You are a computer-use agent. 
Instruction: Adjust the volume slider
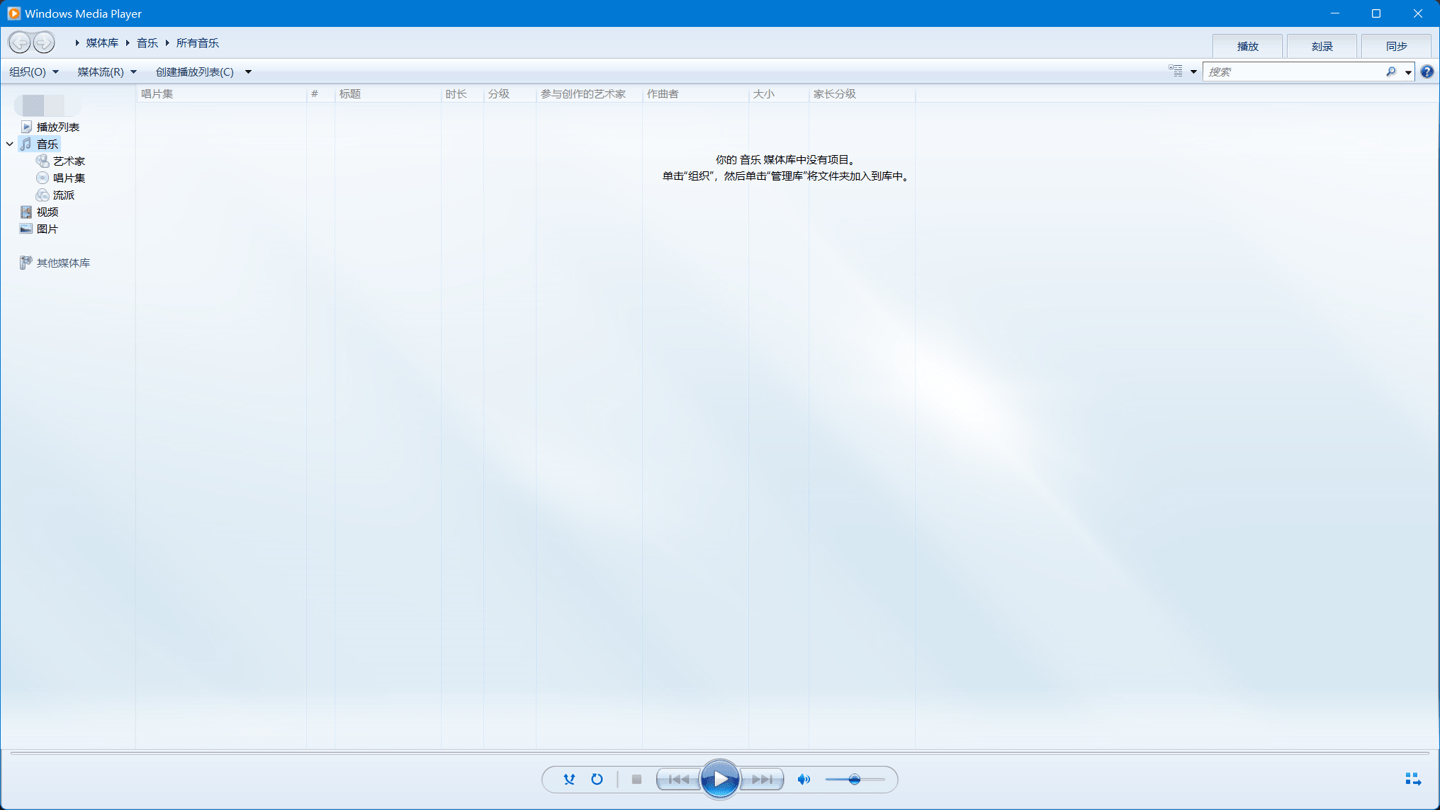tap(854, 778)
